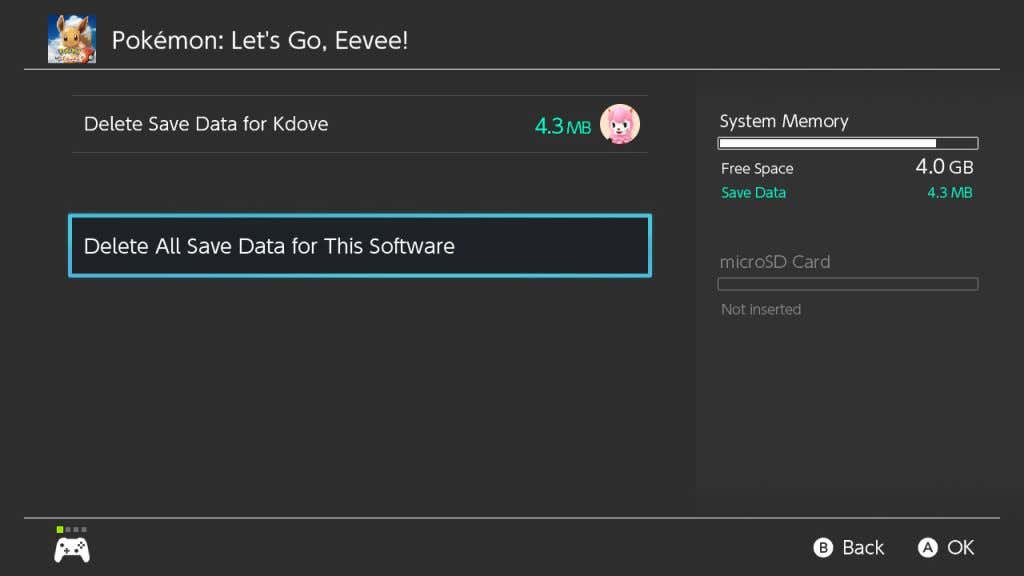Image resolution: width=1024 pixels, height=576 pixels.
Task: Click the OK label in the footer
Action: [960, 547]
